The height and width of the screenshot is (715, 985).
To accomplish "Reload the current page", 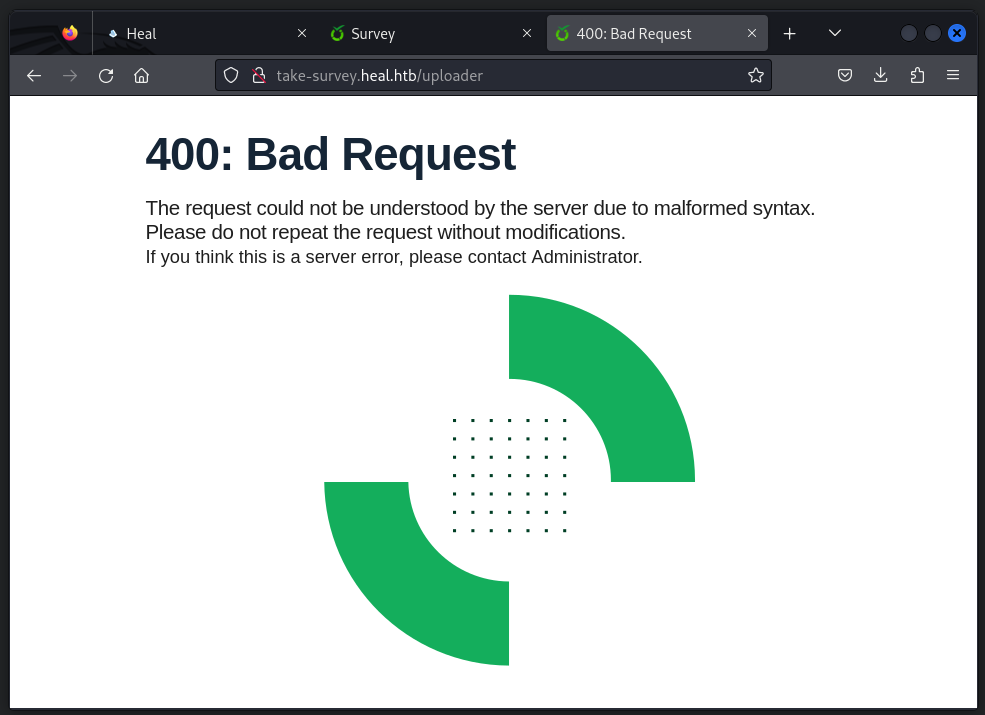I will click(106, 75).
